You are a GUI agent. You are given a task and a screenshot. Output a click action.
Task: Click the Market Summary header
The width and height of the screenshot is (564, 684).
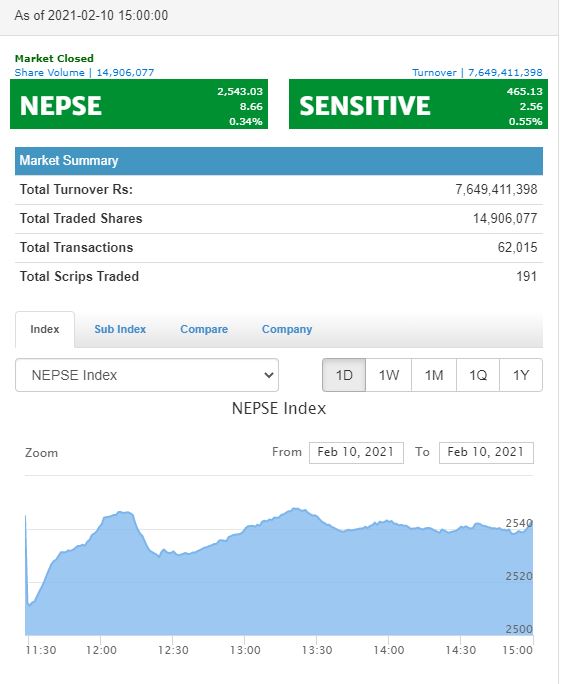pyautogui.click(x=279, y=161)
